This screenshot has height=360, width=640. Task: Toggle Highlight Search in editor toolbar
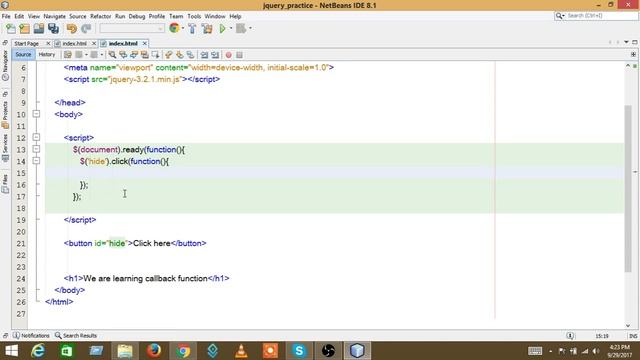pos(144,55)
